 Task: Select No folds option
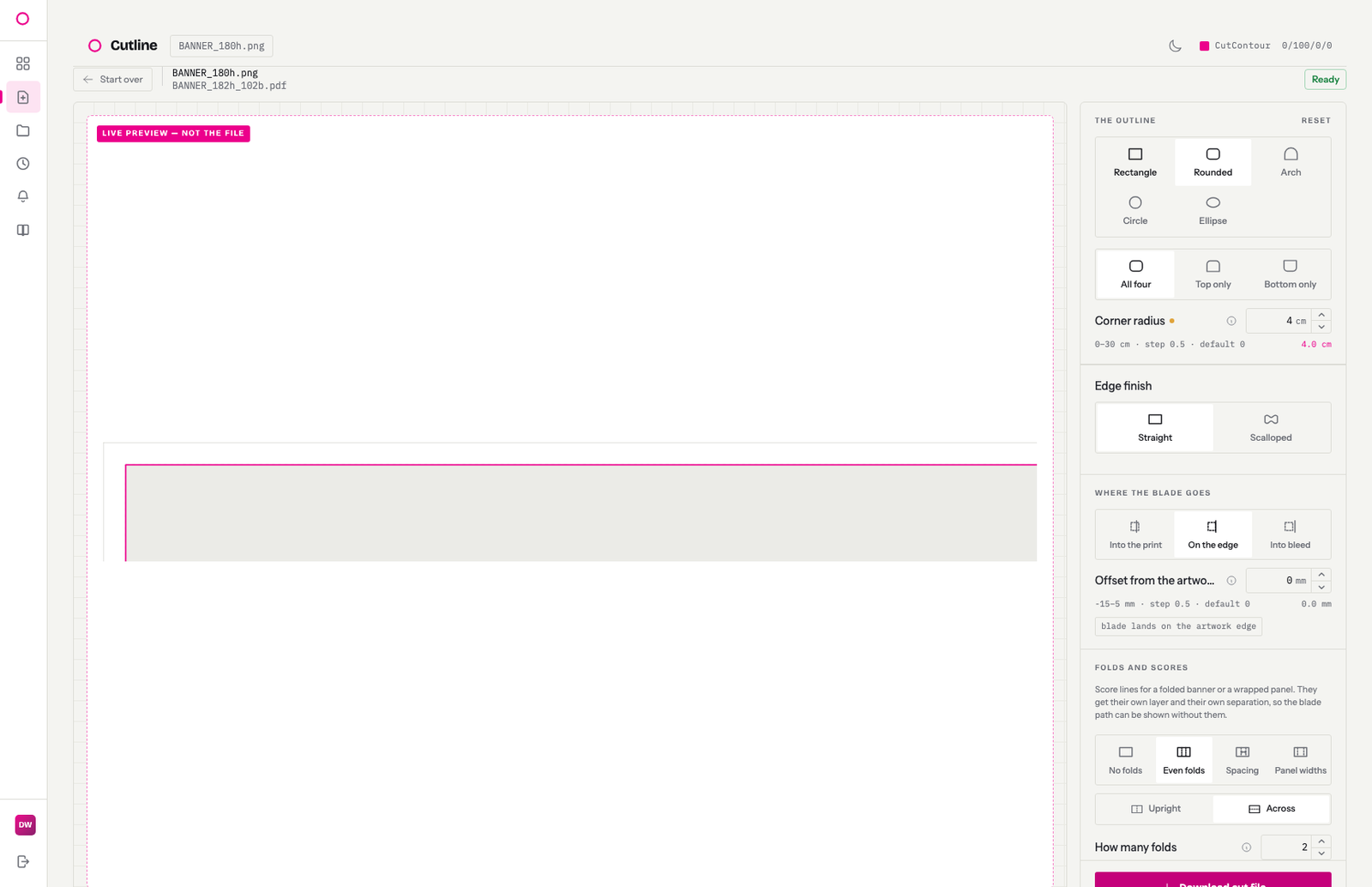click(1126, 760)
